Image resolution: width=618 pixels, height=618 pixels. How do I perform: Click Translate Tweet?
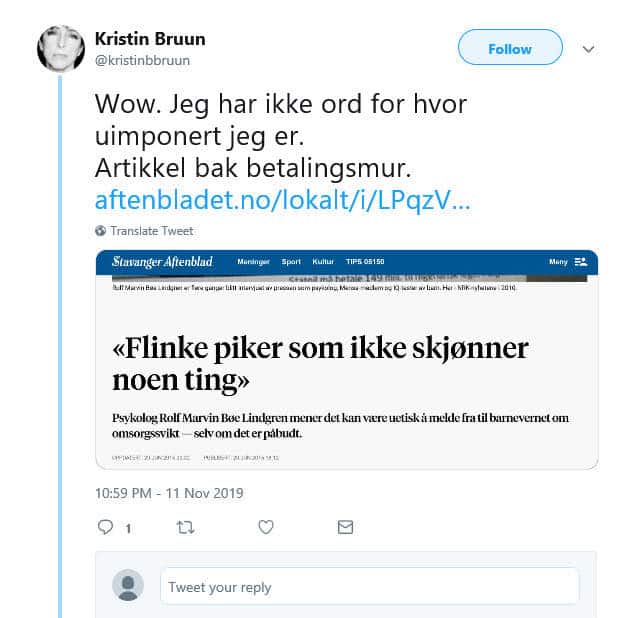[x=152, y=231]
